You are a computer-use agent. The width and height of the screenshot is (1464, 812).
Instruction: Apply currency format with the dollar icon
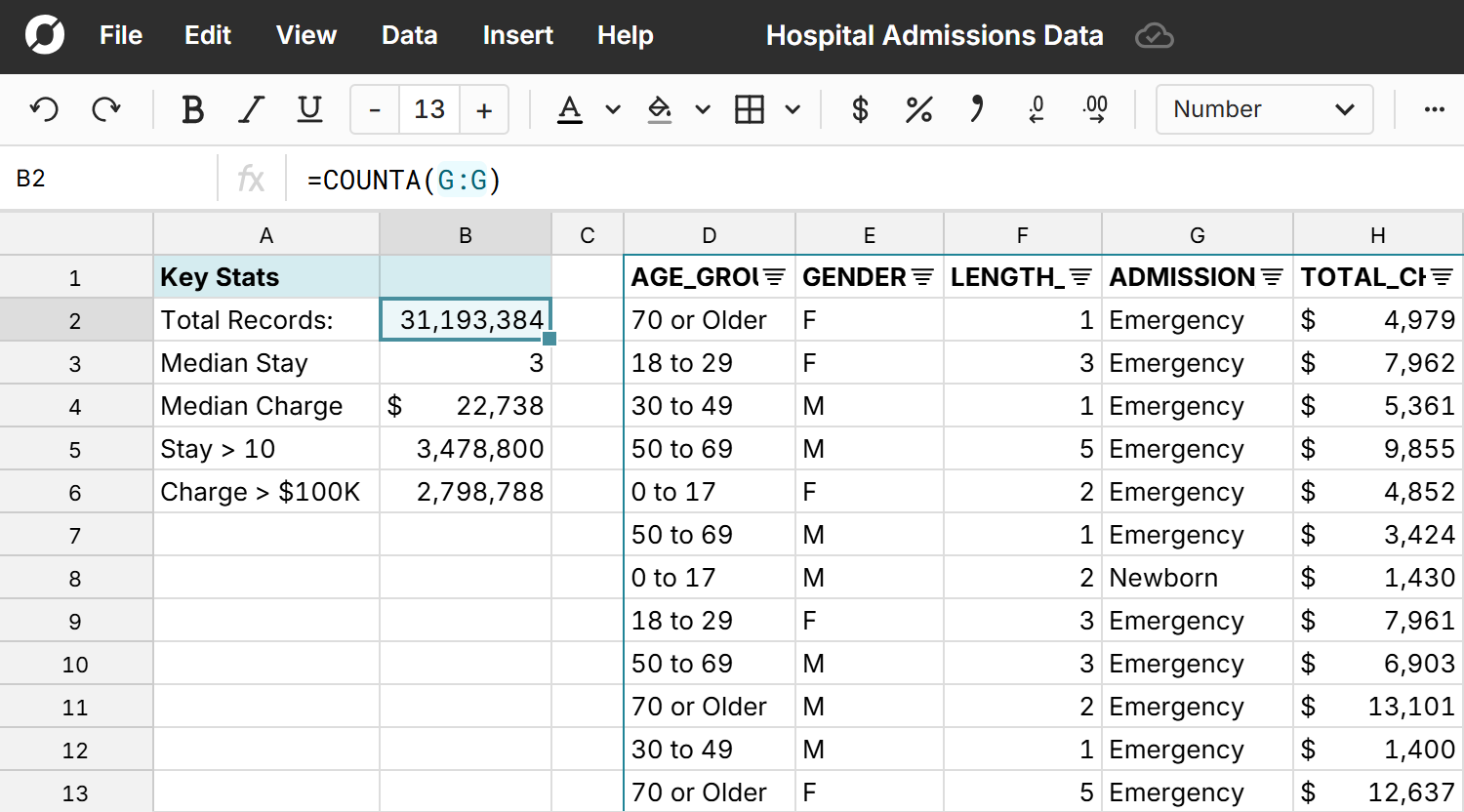pos(859,109)
